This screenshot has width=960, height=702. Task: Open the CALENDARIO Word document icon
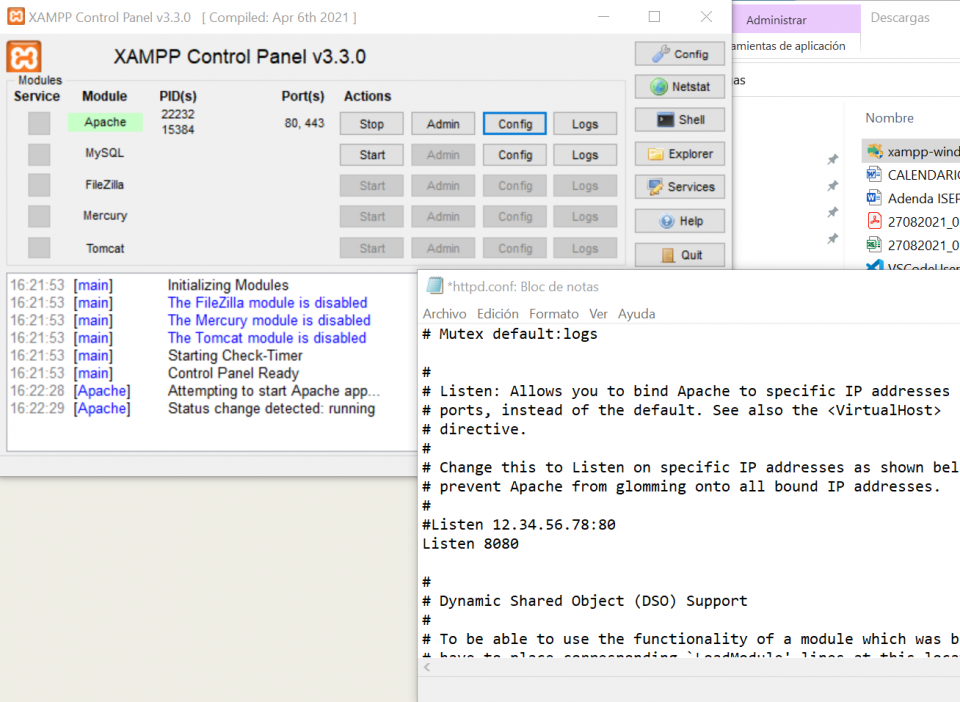coord(877,175)
